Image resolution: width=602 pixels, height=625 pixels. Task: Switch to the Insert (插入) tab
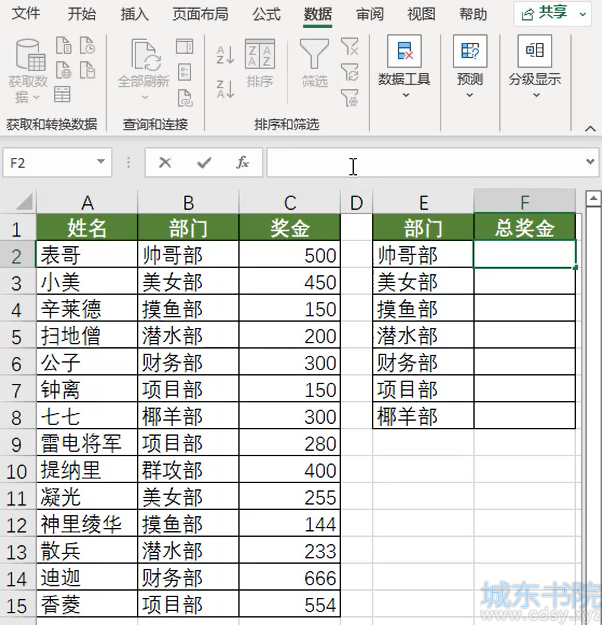(134, 14)
